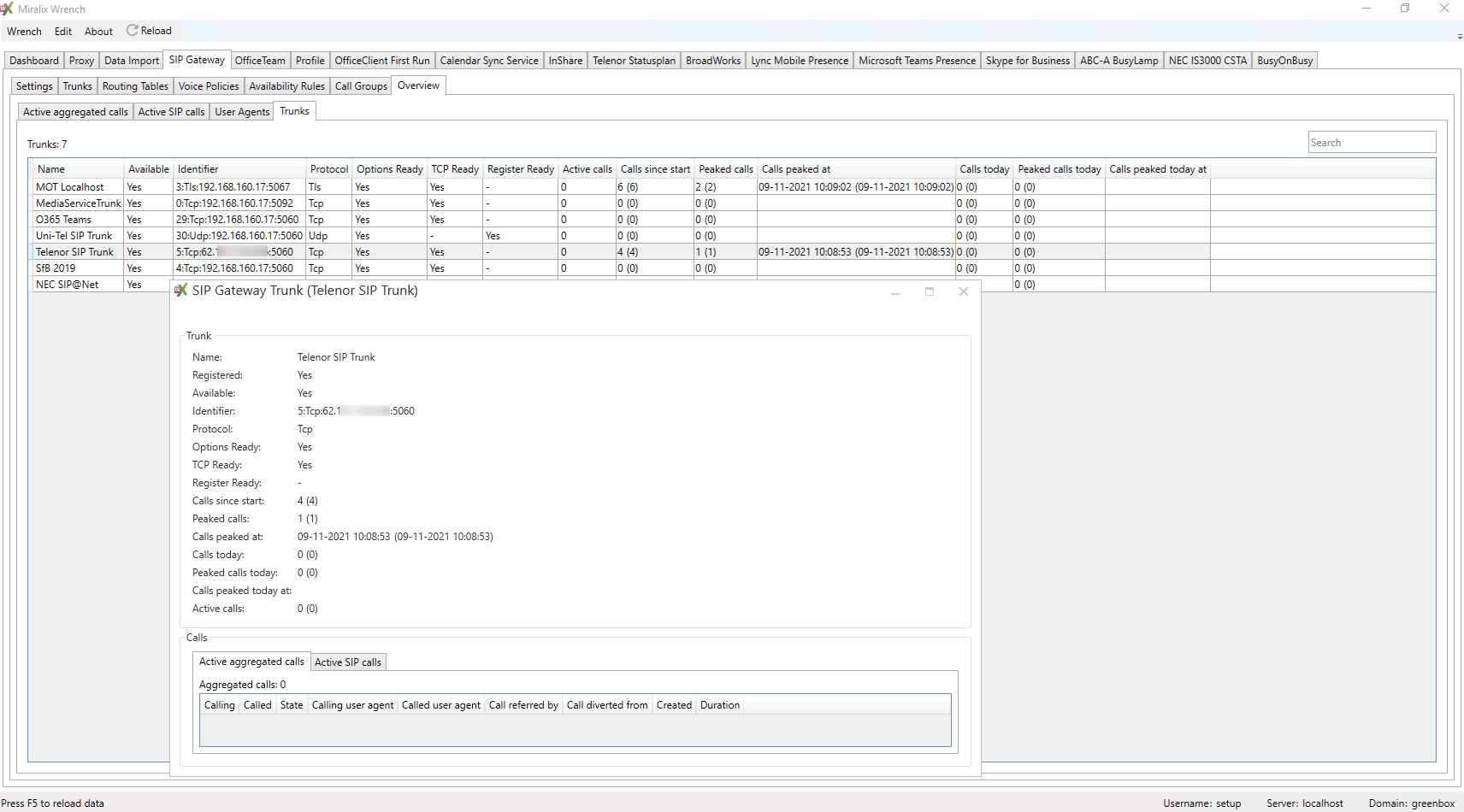The width and height of the screenshot is (1464, 812).
Task: Open the InShare tab
Action: click(x=565, y=61)
